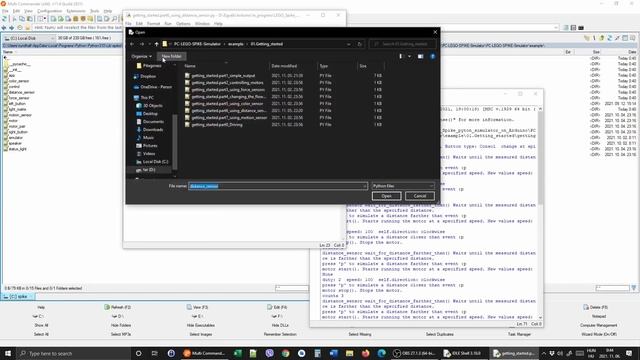Open Run menu in the IDLE editor
The image size is (640, 360).
pyautogui.click(x=168, y=24)
